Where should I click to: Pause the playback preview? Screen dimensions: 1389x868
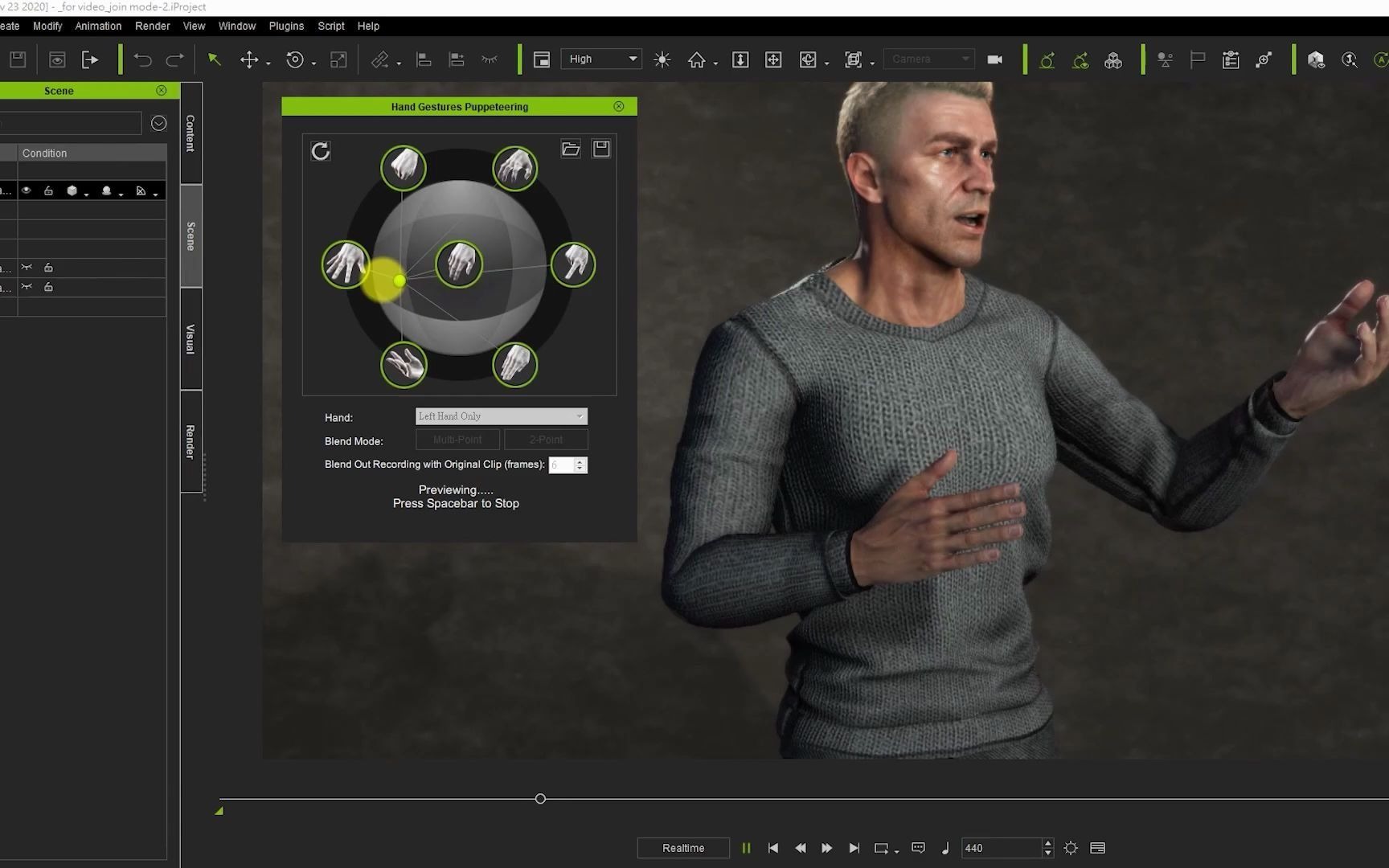746,848
